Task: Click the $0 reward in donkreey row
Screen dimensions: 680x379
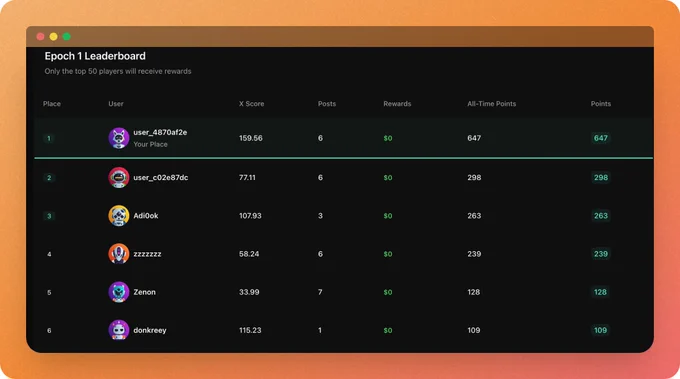Action: click(388, 330)
